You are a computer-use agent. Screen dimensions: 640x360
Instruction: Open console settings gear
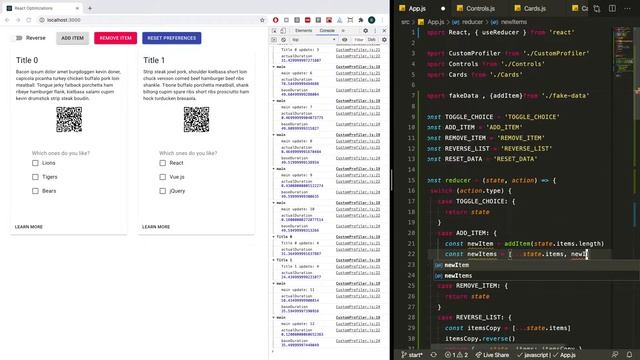[x=384, y=40]
